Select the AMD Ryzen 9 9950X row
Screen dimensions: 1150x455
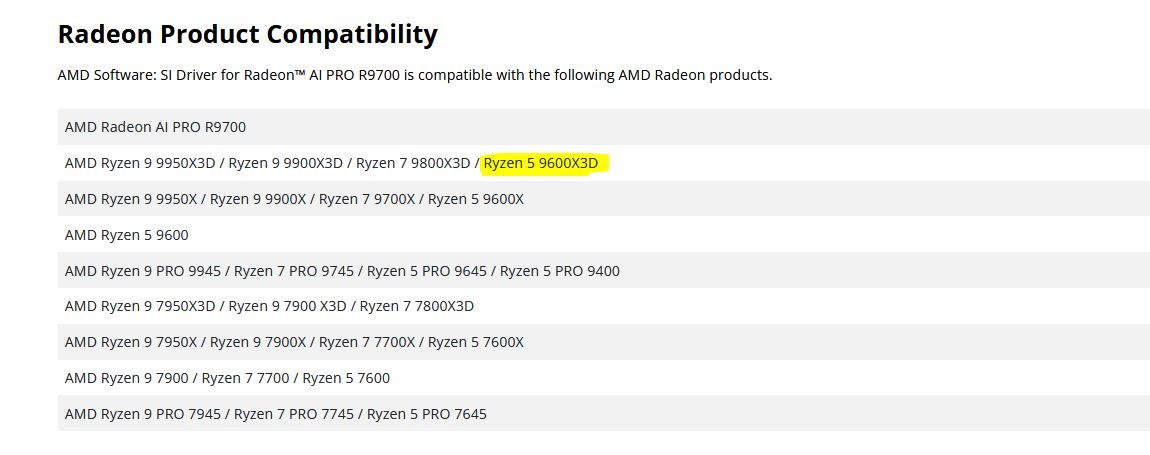point(604,199)
